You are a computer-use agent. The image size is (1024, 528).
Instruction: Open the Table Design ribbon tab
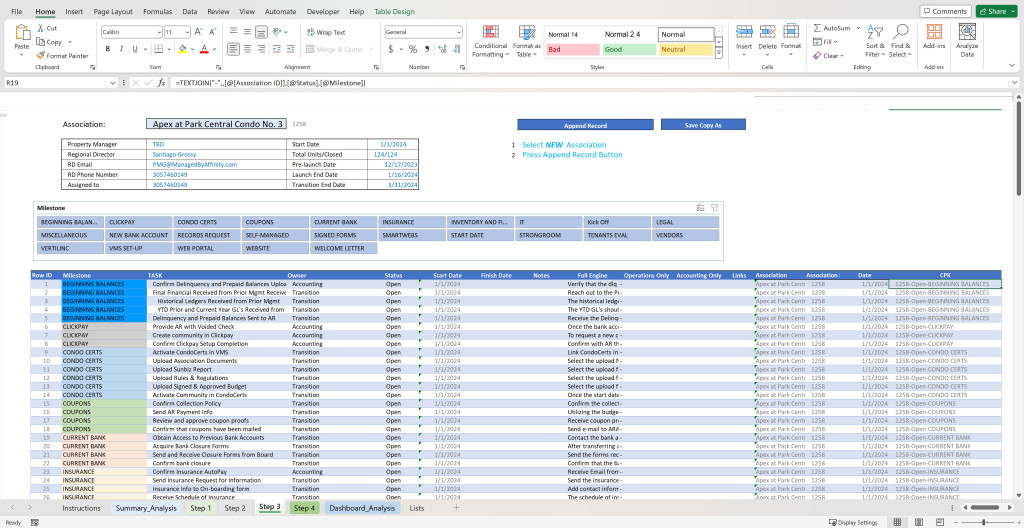tap(394, 12)
